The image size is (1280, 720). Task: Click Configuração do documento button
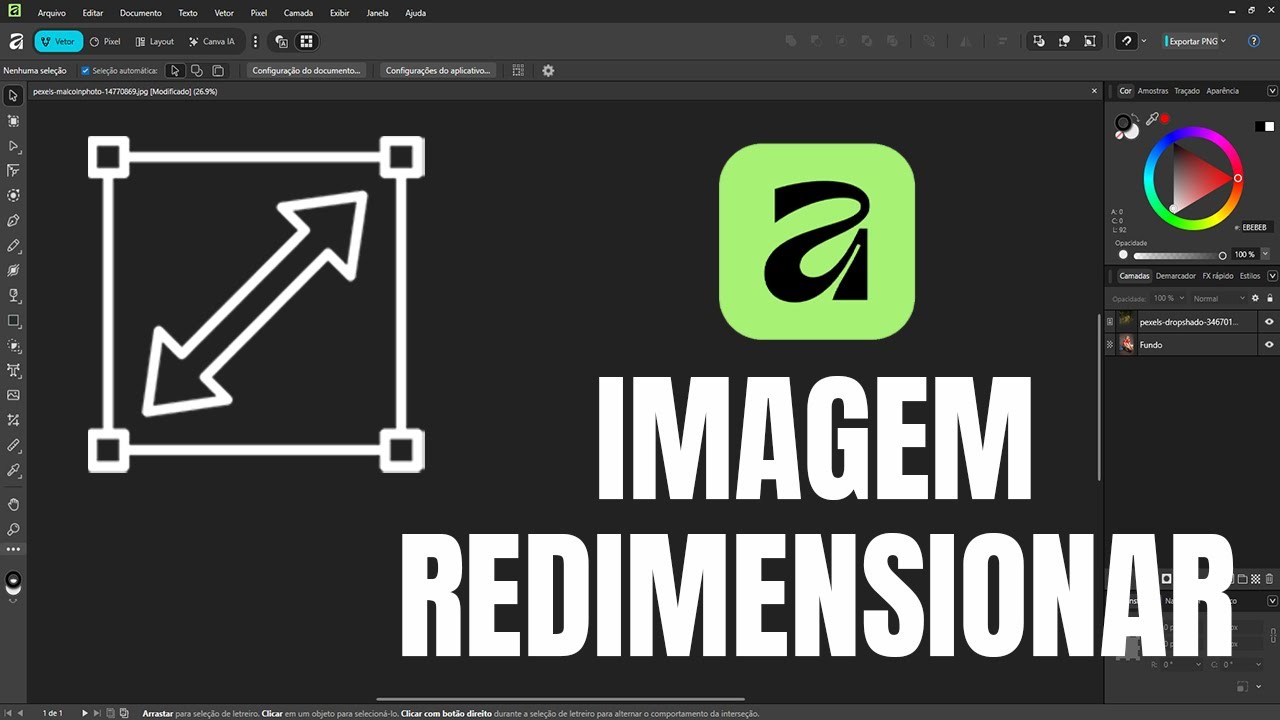[x=307, y=71]
